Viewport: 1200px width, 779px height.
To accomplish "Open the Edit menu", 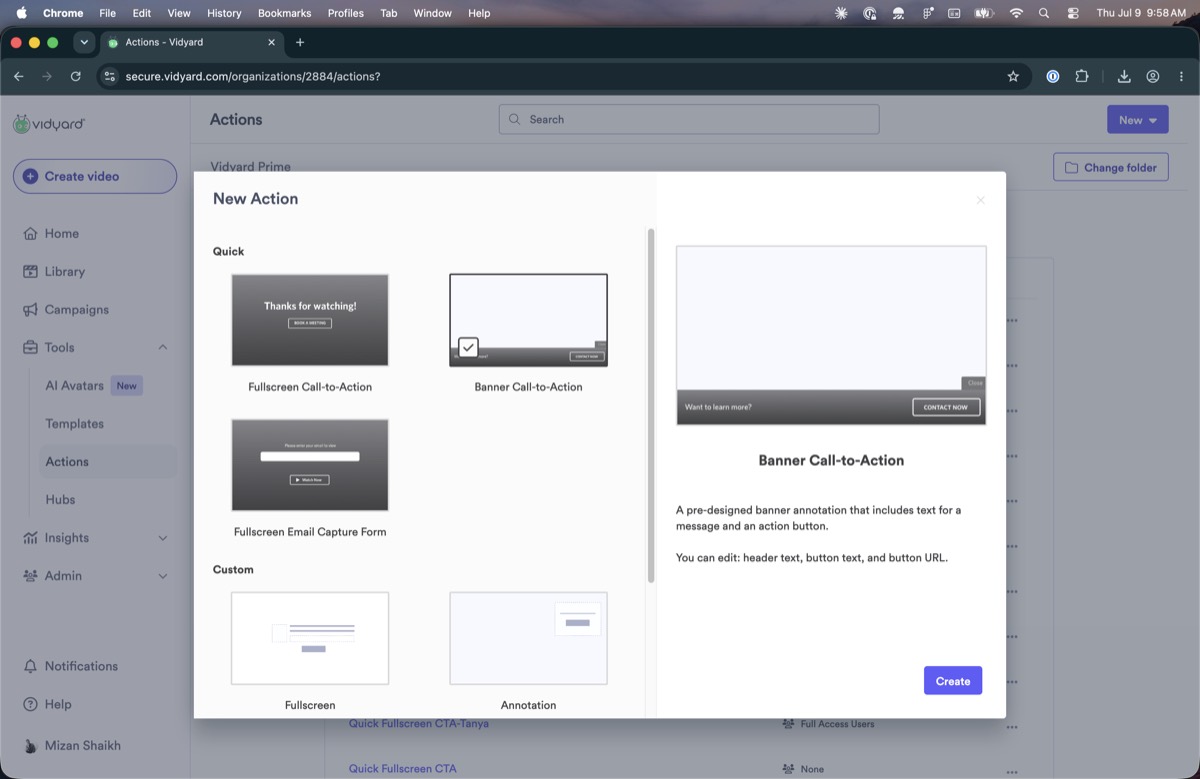I will click(x=142, y=13).
